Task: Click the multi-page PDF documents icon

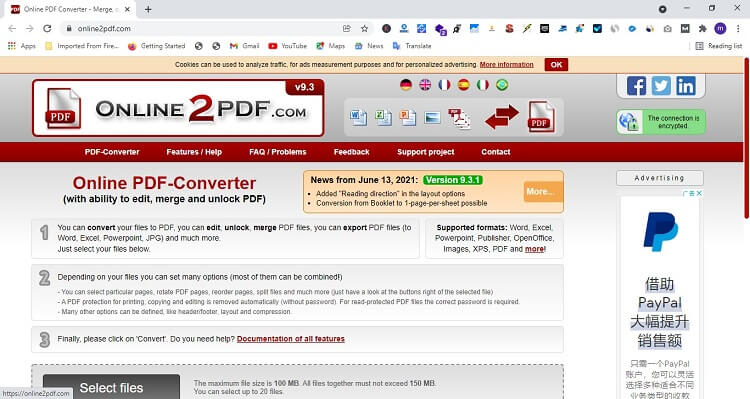Action: [459, 118]
